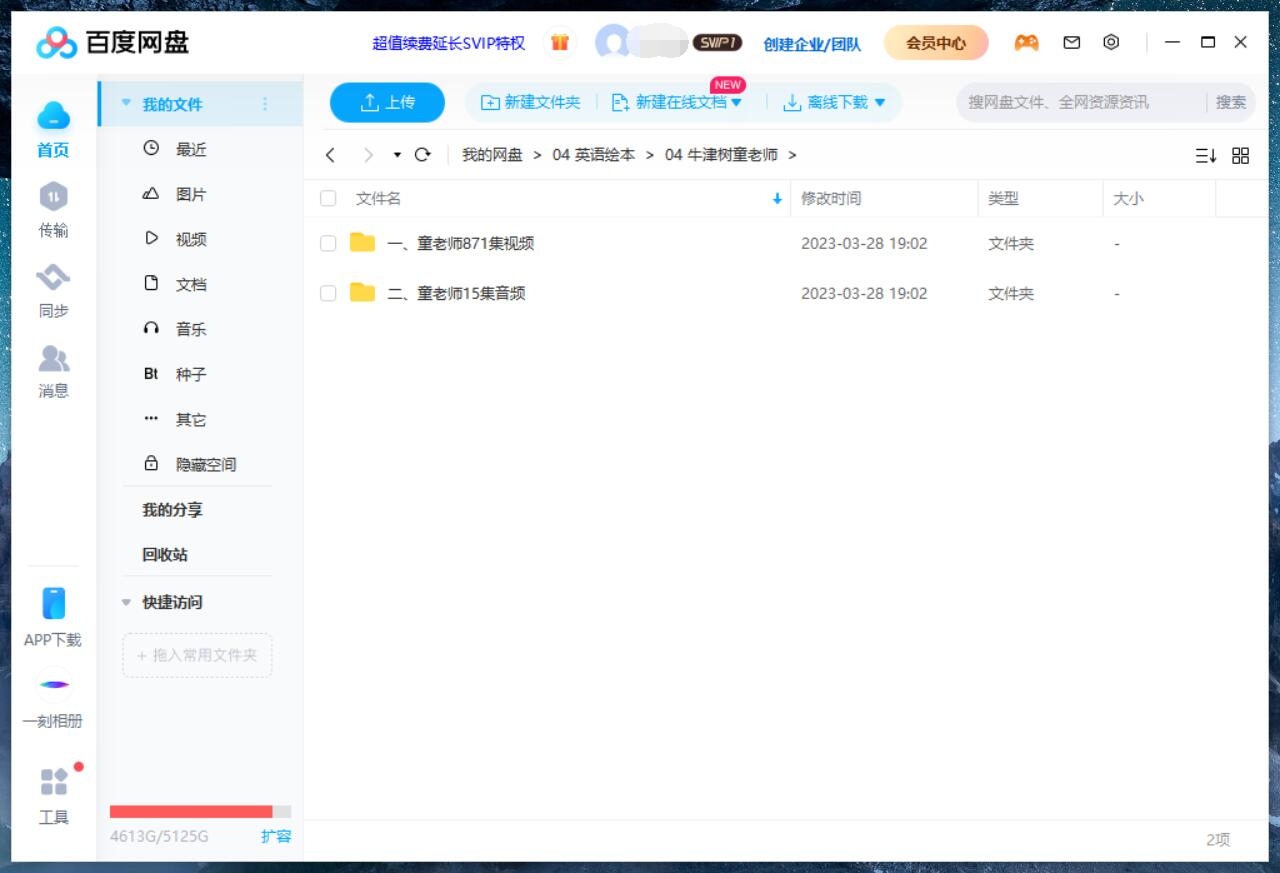This screenshot has width=1280, height=873.
Task: Open the 文档 sidebar category
Action: pyautogui.click(x=190, y=284)
